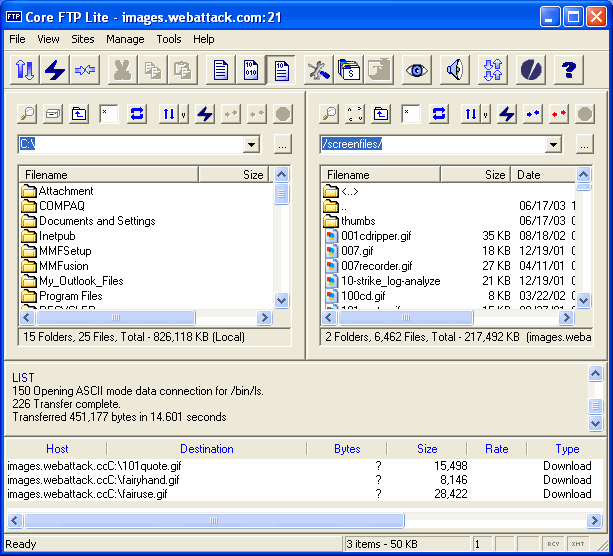
Task: Click the log pane scroll down arrow
Action: tap(595, 423)
